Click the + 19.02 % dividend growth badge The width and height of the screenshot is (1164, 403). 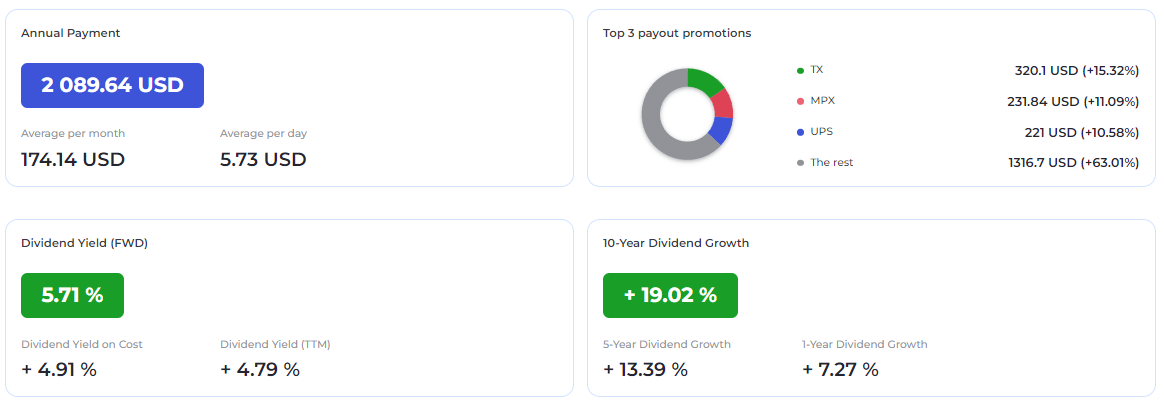670,295
